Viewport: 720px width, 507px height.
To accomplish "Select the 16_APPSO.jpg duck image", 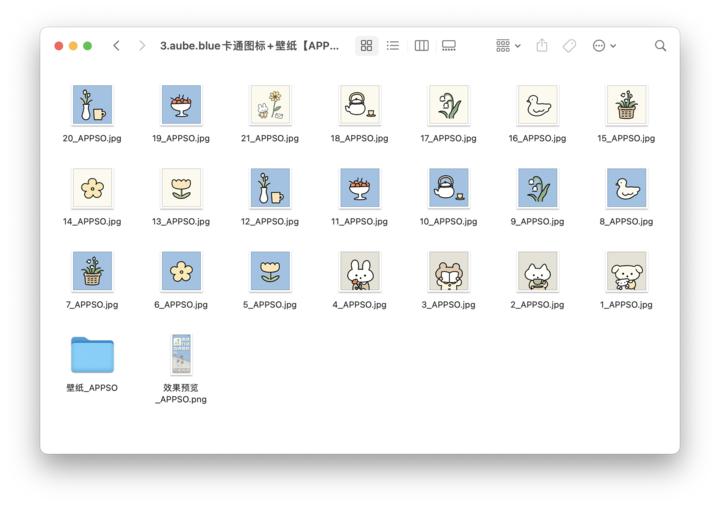I will coord(537,105).
